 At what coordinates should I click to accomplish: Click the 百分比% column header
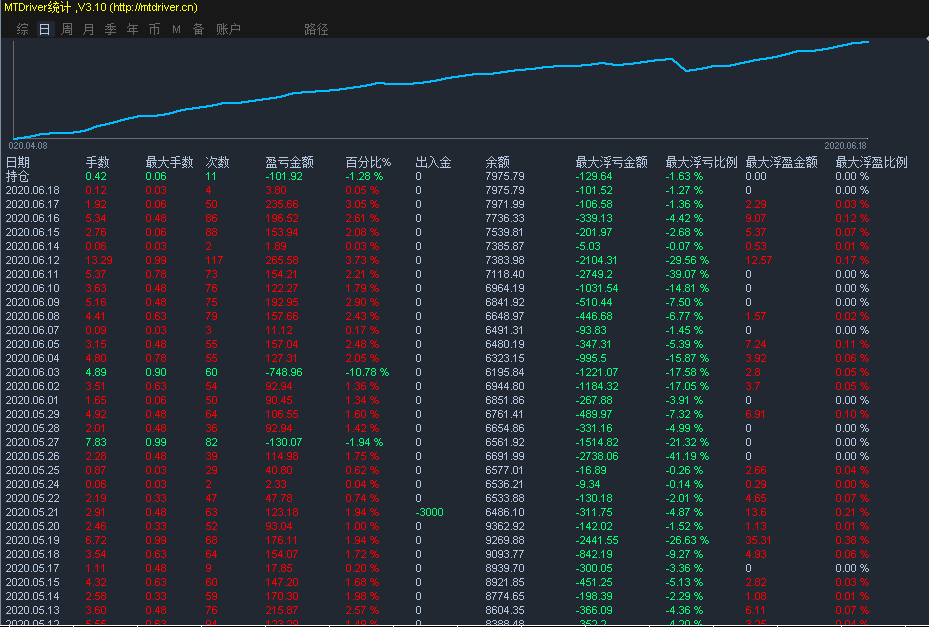pyautogui.click(x=369, y=162)
